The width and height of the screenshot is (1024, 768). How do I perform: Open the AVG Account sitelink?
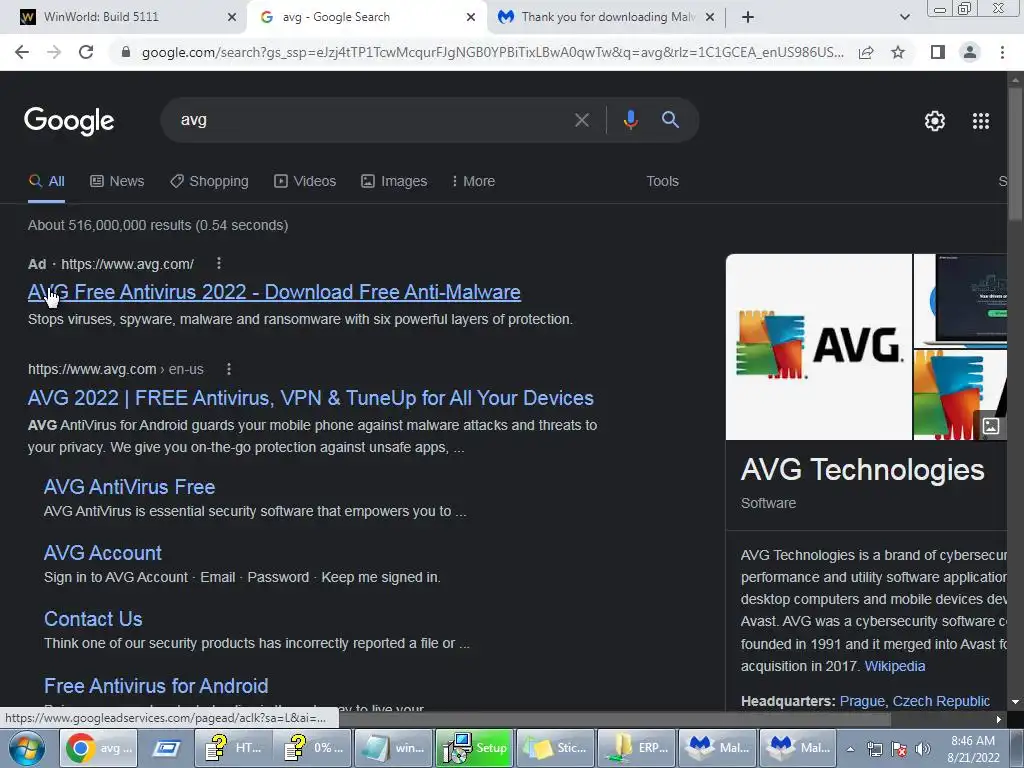coord(103,552)
